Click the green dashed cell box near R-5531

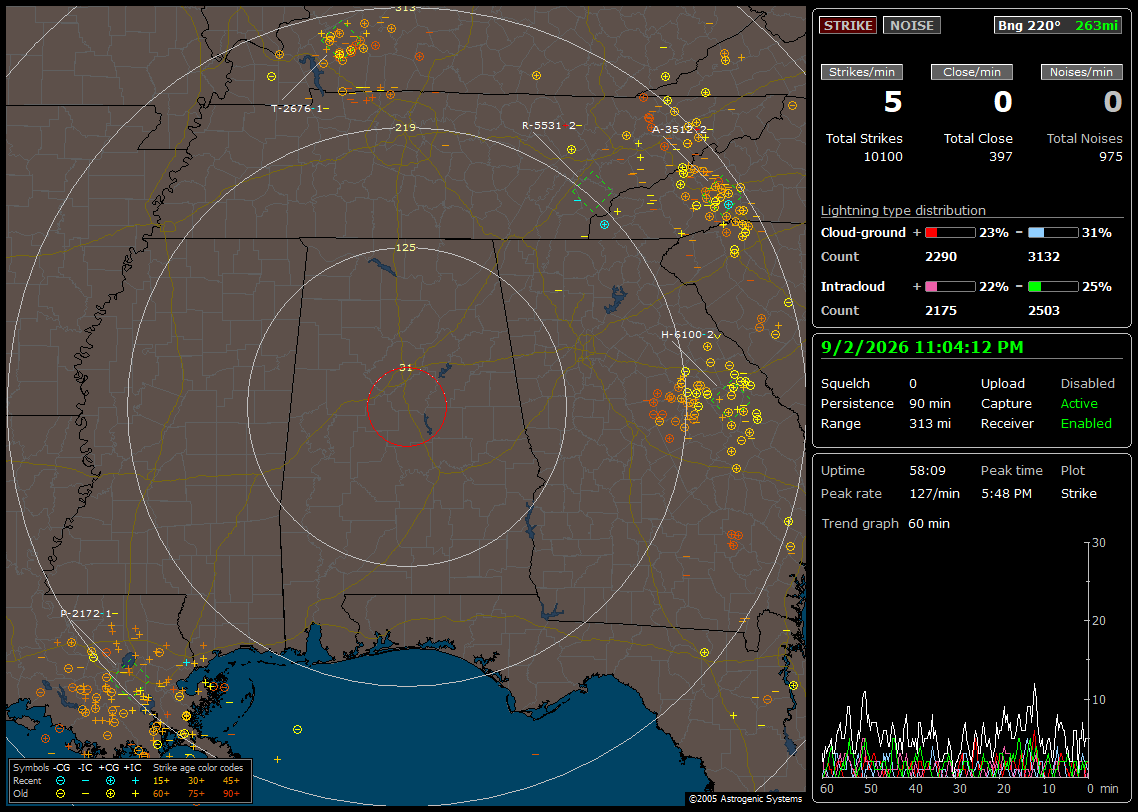(x=592, y=192)
